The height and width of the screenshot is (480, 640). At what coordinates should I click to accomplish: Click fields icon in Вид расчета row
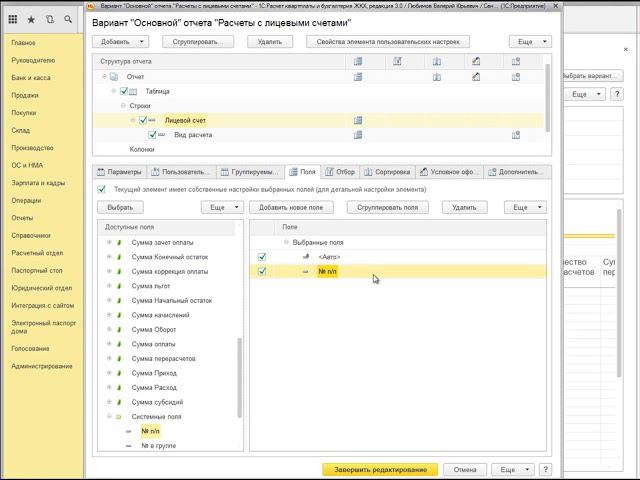coord(358,135)
